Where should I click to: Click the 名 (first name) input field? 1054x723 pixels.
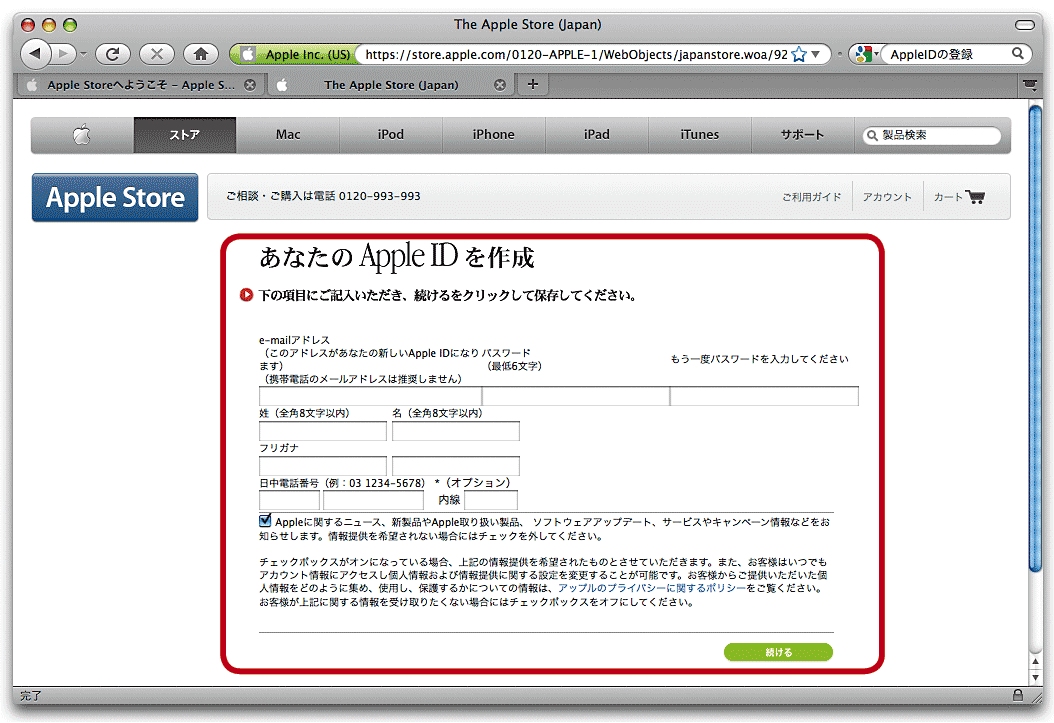(456, 431)
